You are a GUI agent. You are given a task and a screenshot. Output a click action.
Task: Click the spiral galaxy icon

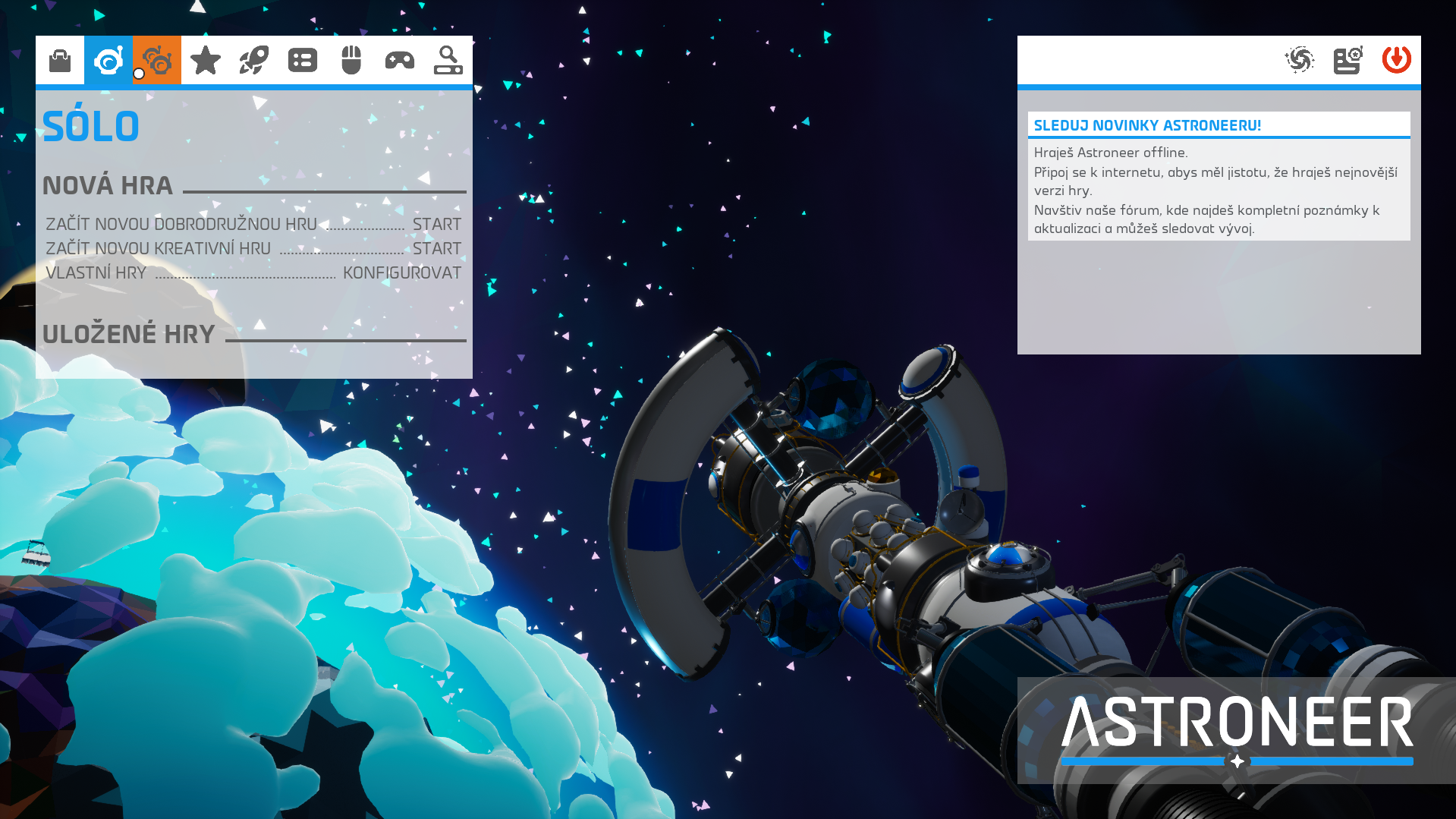(x=1300, y=59)
